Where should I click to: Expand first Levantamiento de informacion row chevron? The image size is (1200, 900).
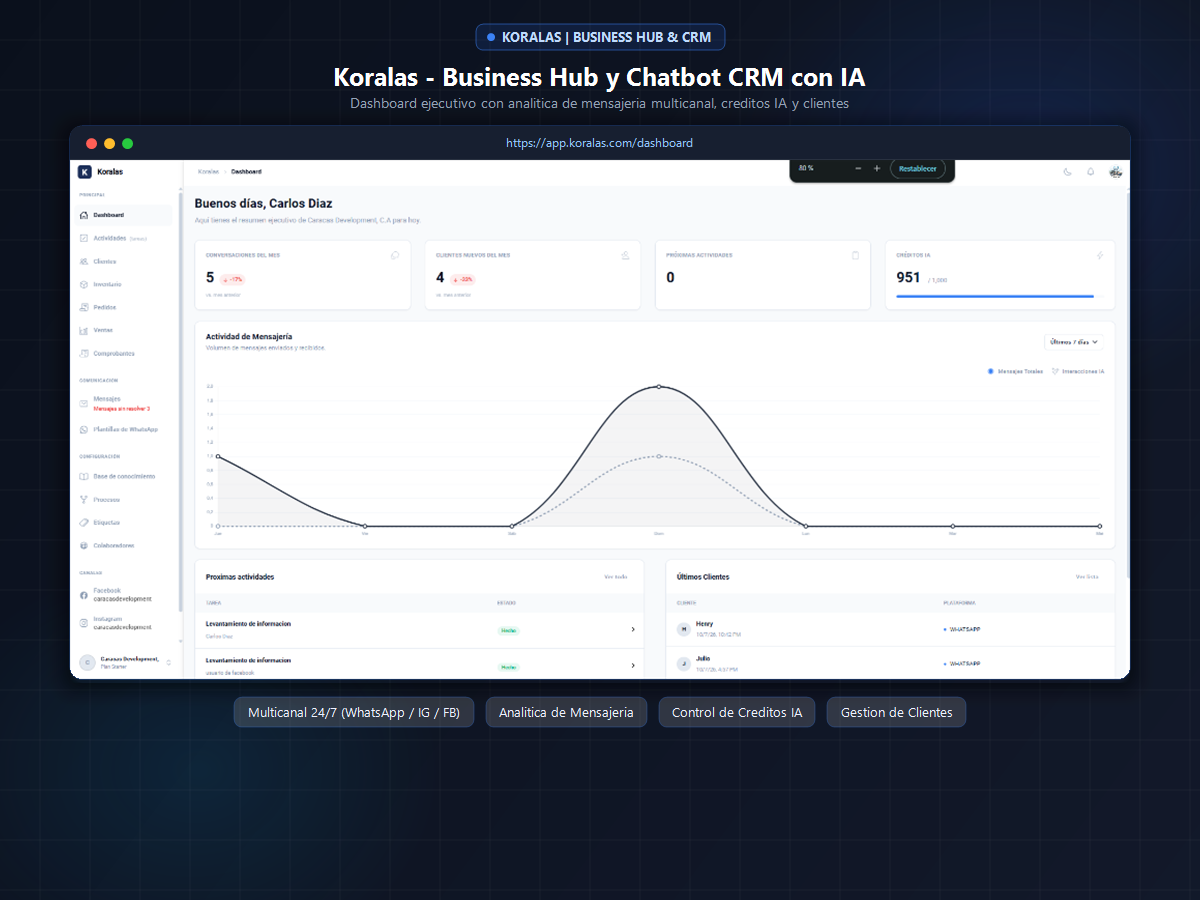click(633, 629)
